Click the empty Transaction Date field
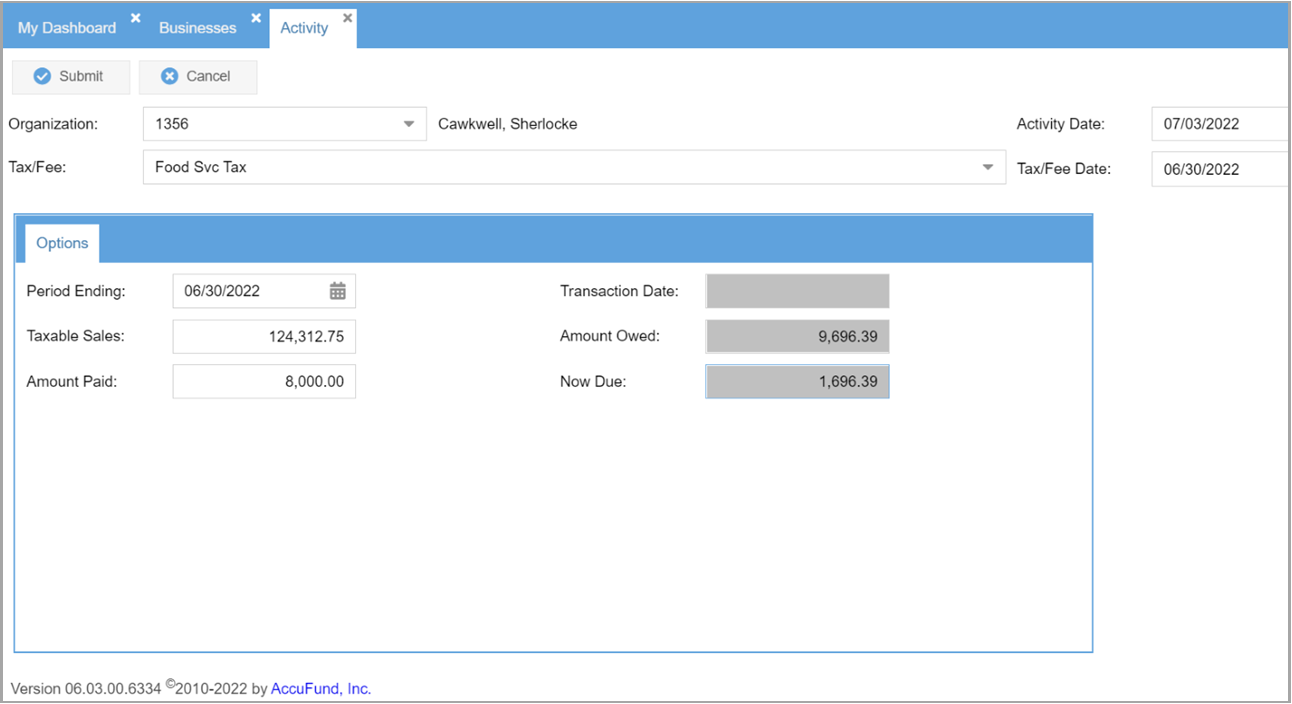The width and height of the screenshot is (1292, 704). pyautogui.click(x=797, y=291)
